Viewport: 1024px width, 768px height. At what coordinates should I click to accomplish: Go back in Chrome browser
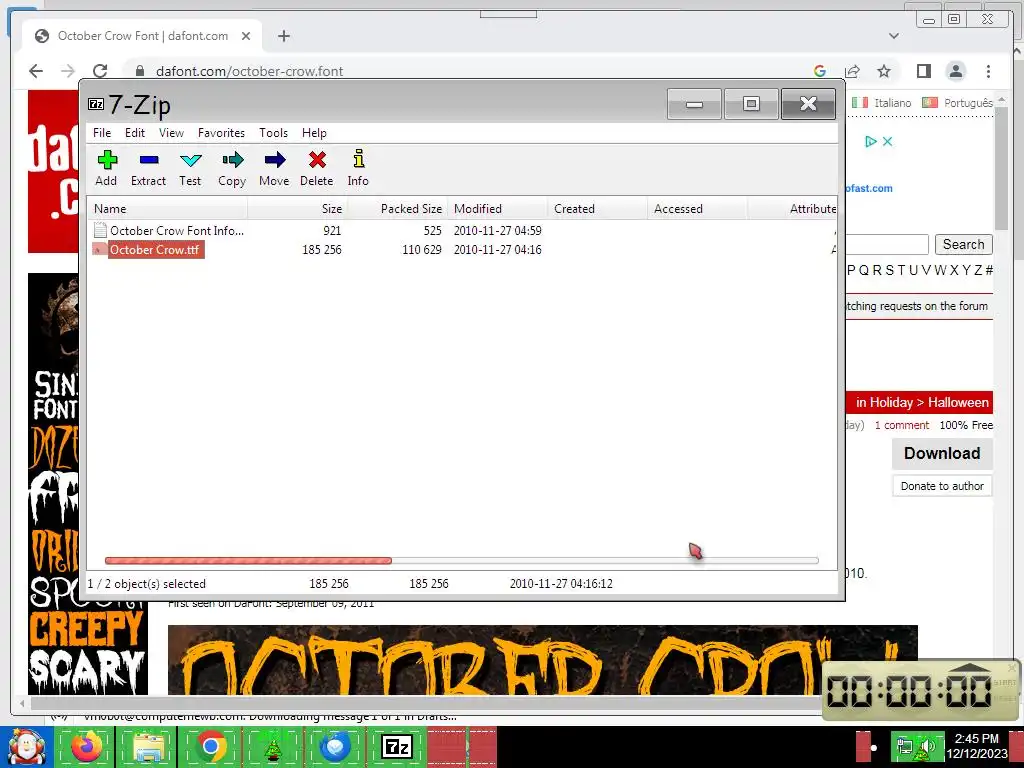[36, 71]
